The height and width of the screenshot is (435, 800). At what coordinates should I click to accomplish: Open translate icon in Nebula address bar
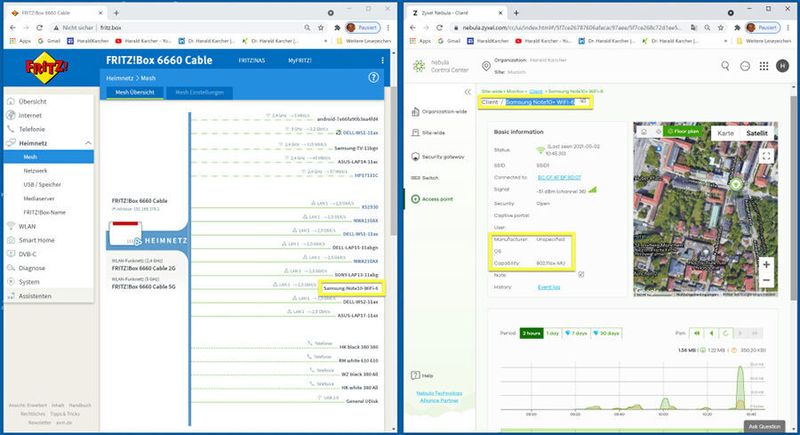[693, 28]
